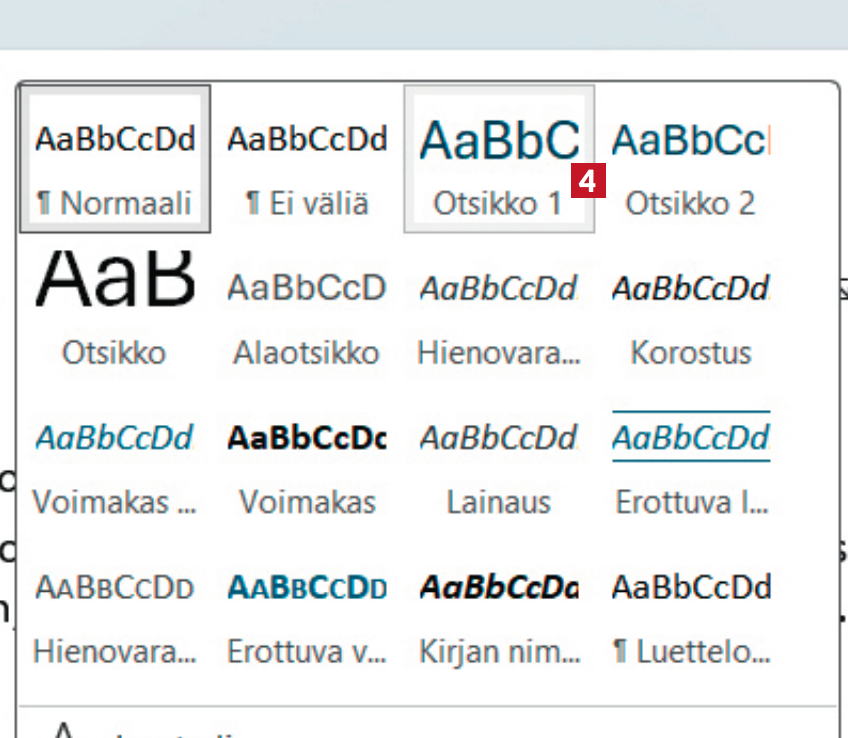
Task: Apply the large Otsikko title style
Action: (x=114, y=308)
